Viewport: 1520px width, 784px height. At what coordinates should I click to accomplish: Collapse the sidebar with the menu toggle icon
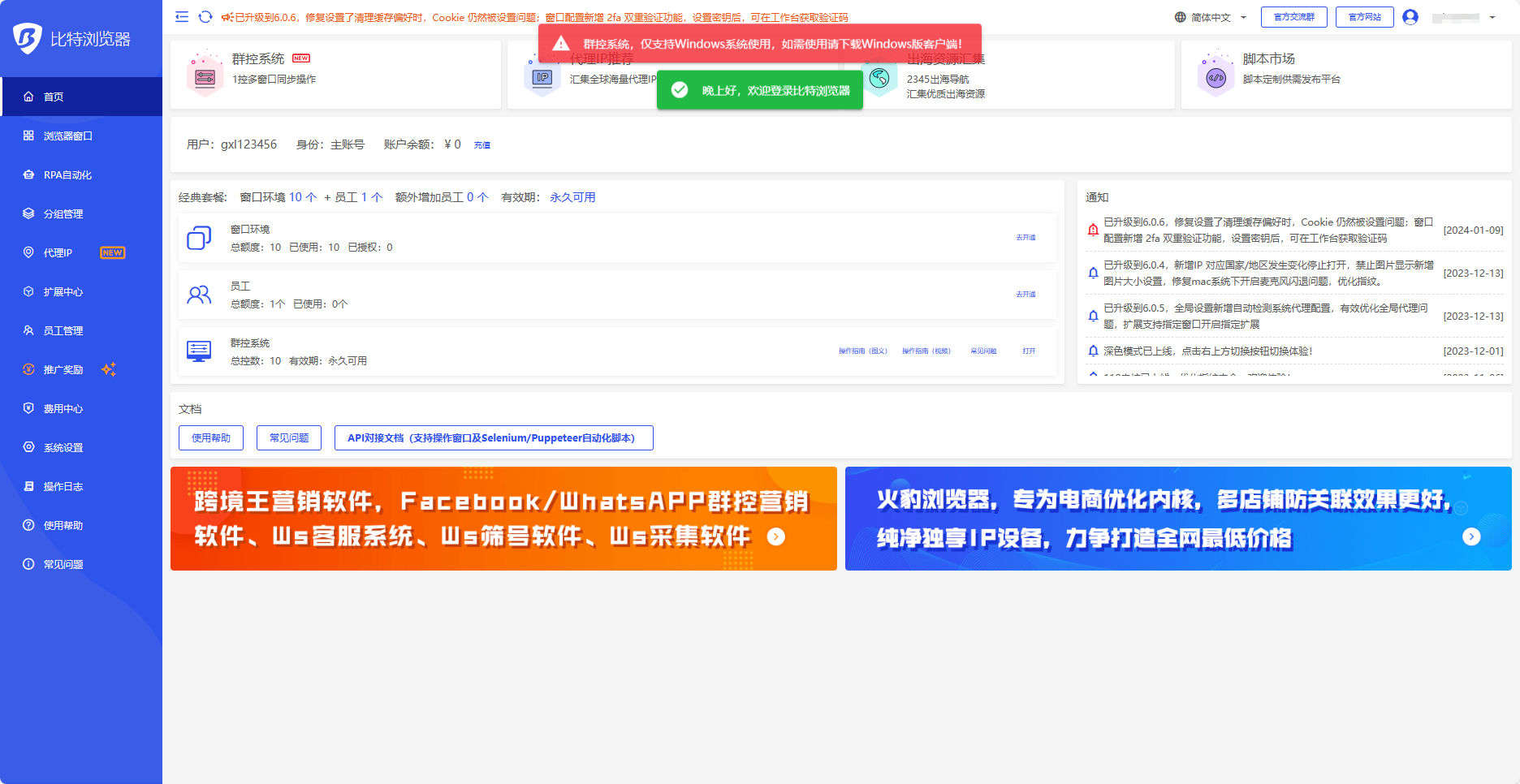coord(182,17)
